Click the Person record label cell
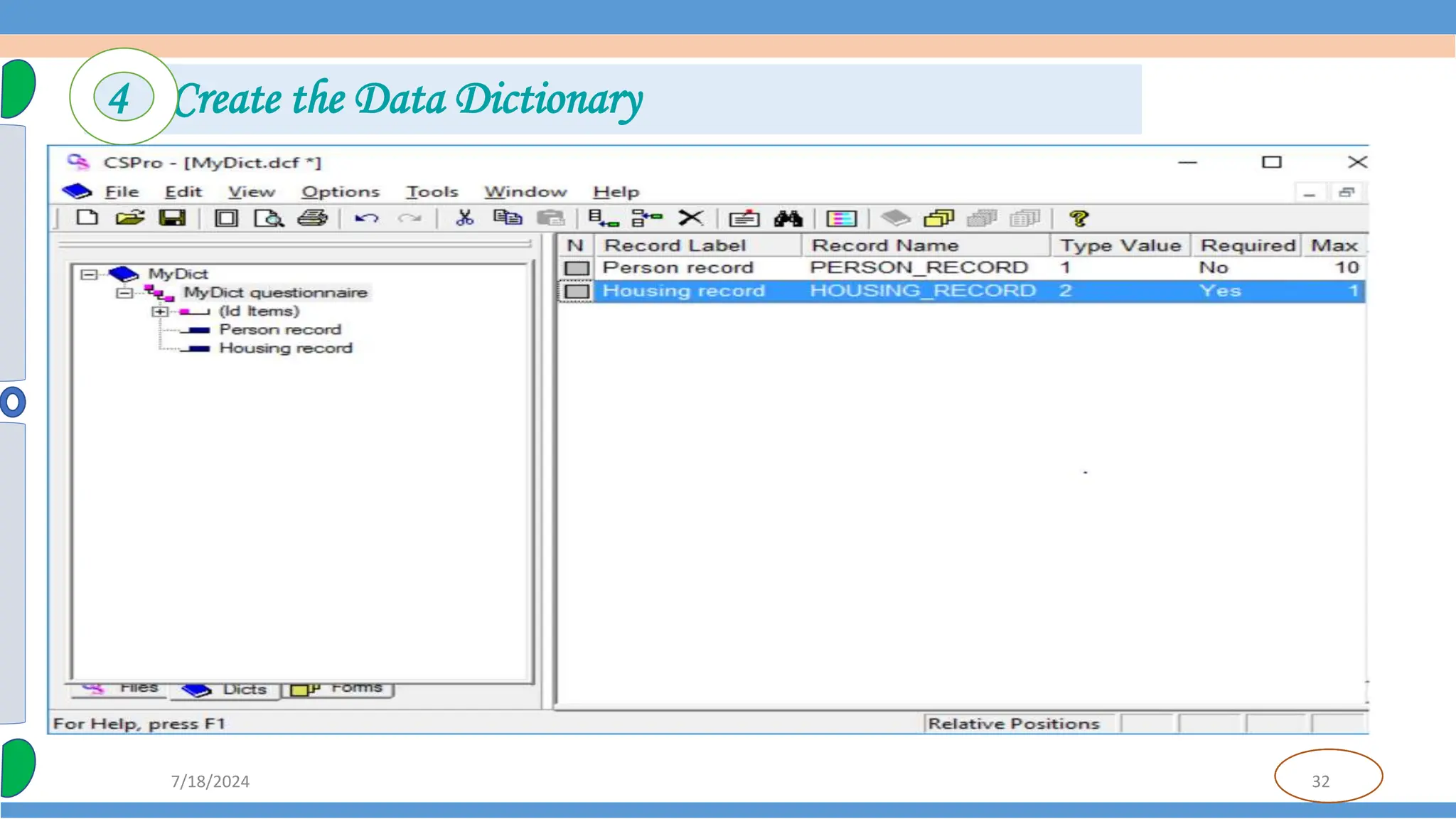 [678, 267]
